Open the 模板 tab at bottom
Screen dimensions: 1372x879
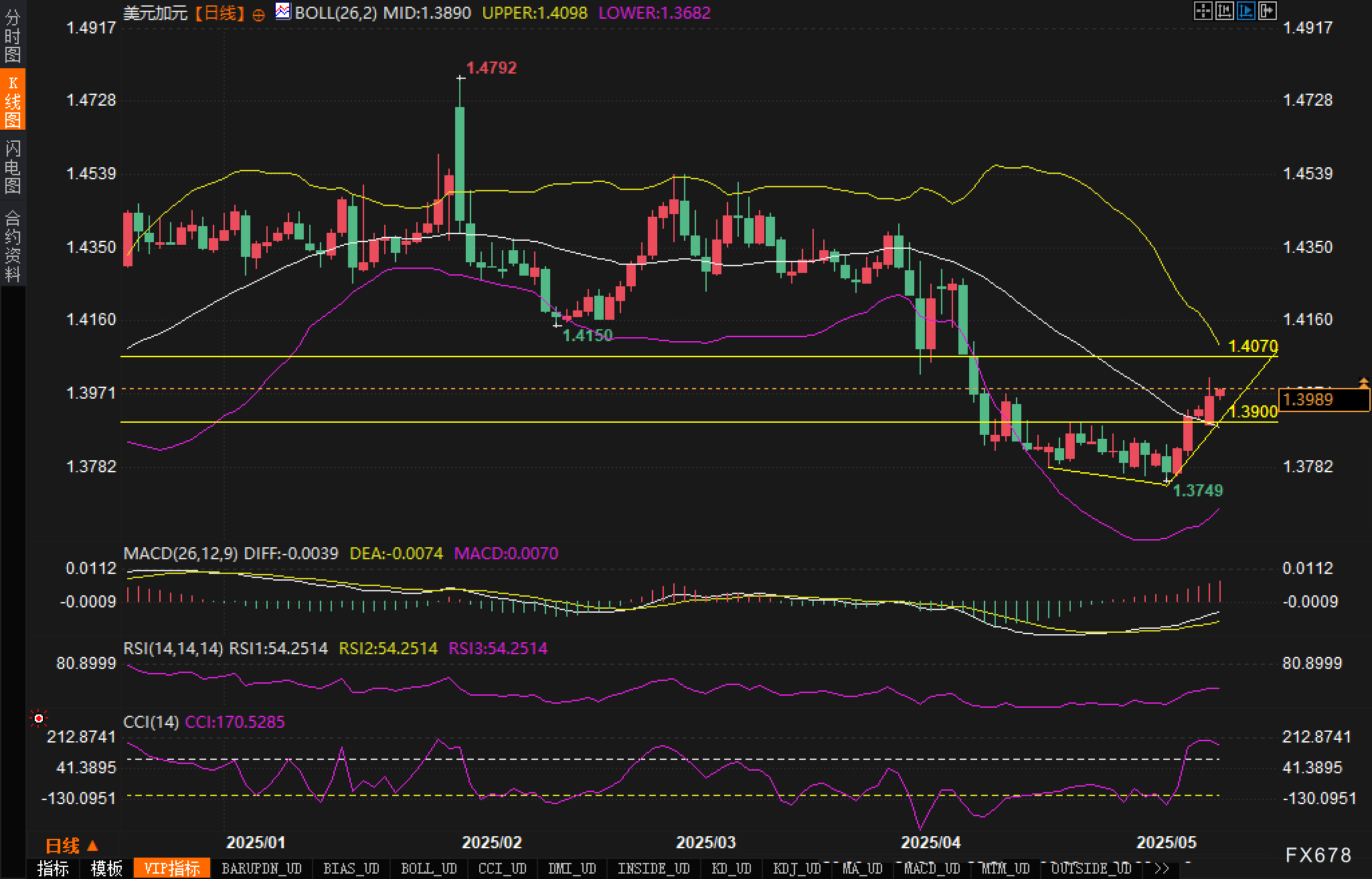click(106, 869)
